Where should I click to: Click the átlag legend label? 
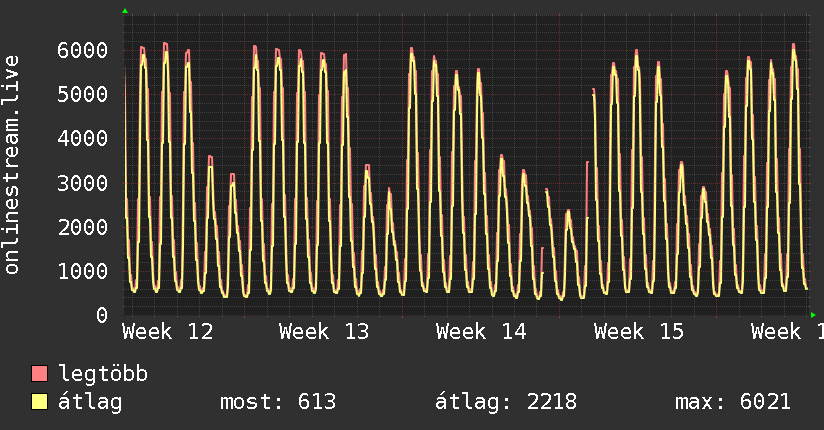point(90,402)
